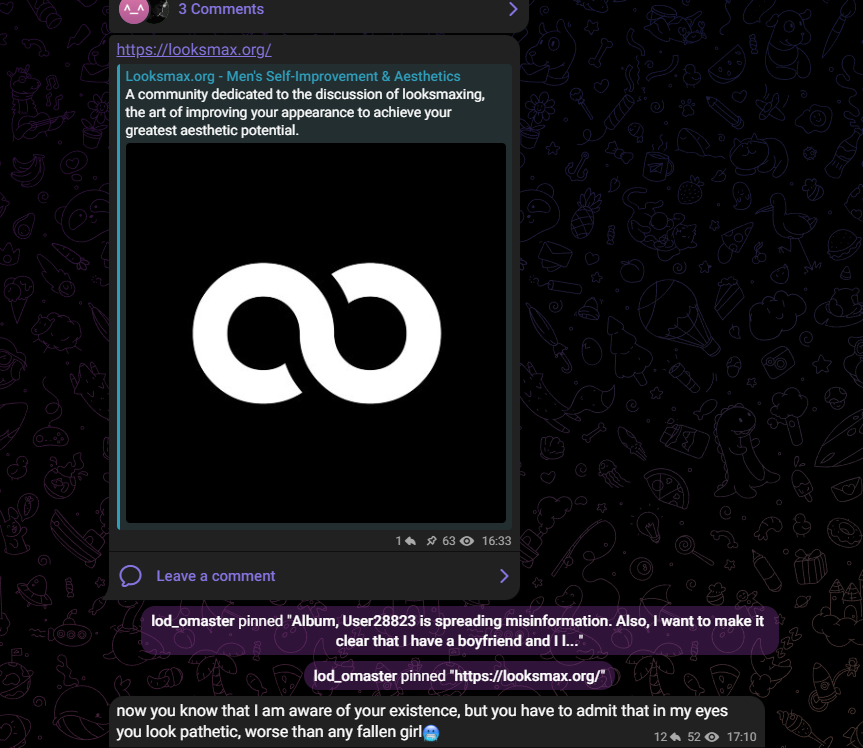Click the reply arrow icon beside 1

pos(410,541)
